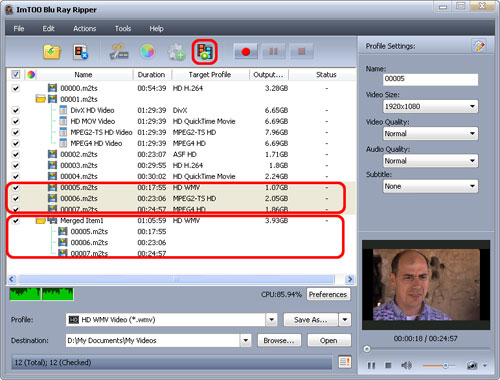Uncheck the 00000.m2ts row checkbox
500x380 pixels.
click(x=16, y=88)
